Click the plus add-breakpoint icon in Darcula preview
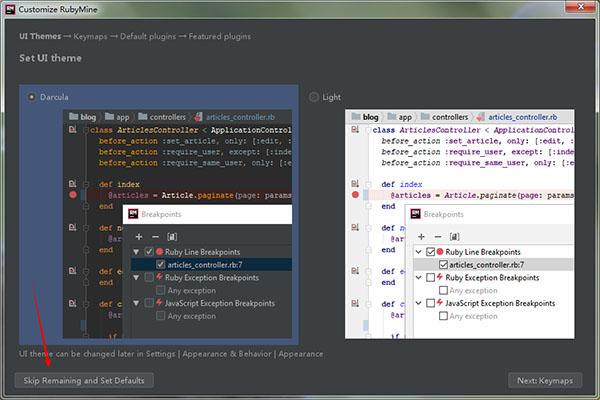Viewport: 600px width, 400px height. click(x=139, y=237)
